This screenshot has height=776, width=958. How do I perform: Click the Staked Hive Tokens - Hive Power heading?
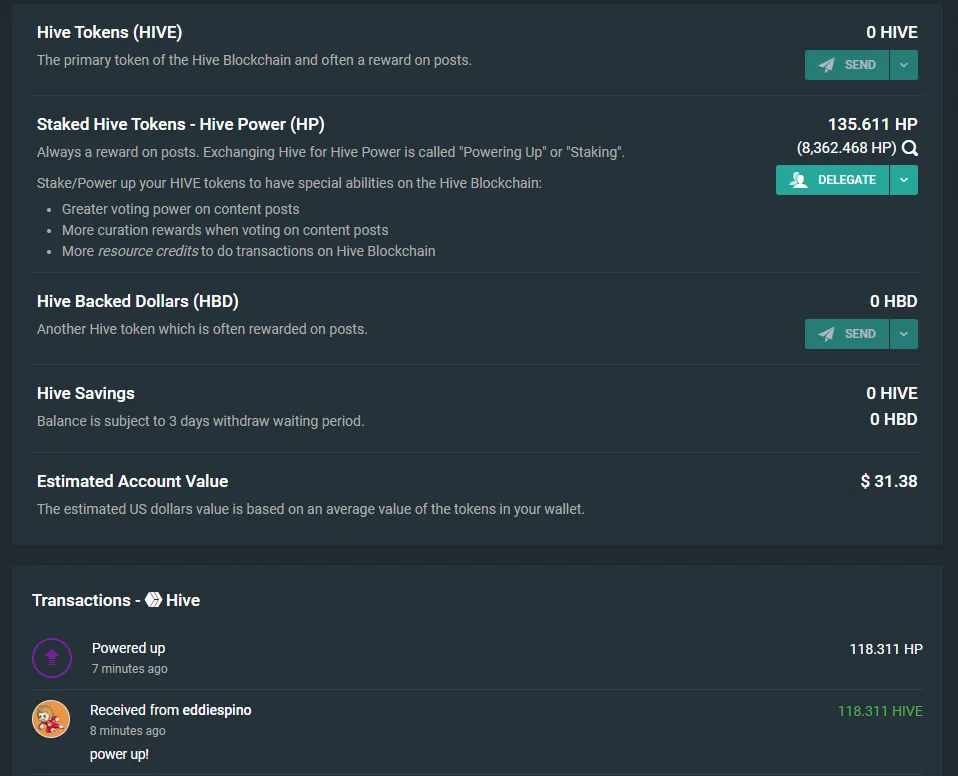click(x=181, y=124)
